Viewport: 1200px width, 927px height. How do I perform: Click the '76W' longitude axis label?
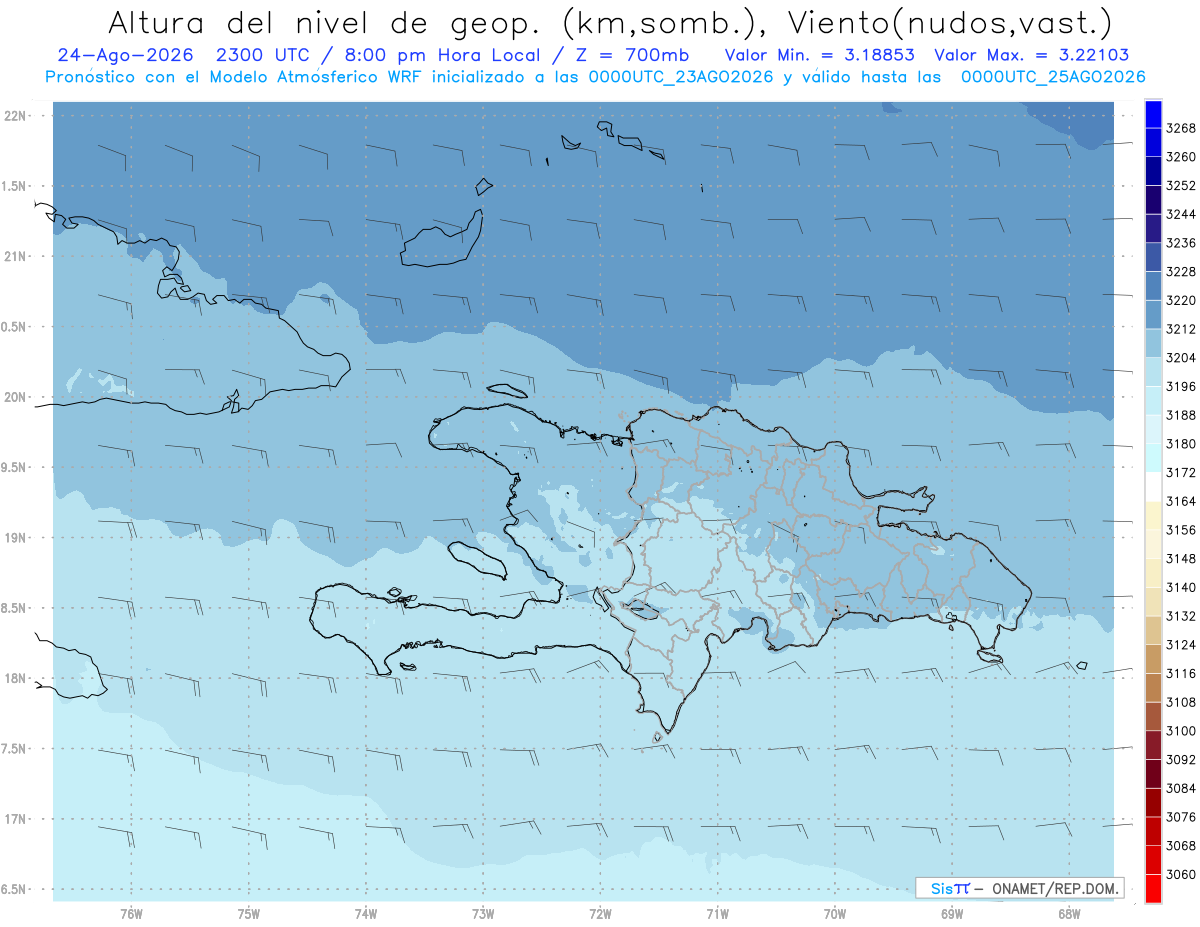click(131, 913)
